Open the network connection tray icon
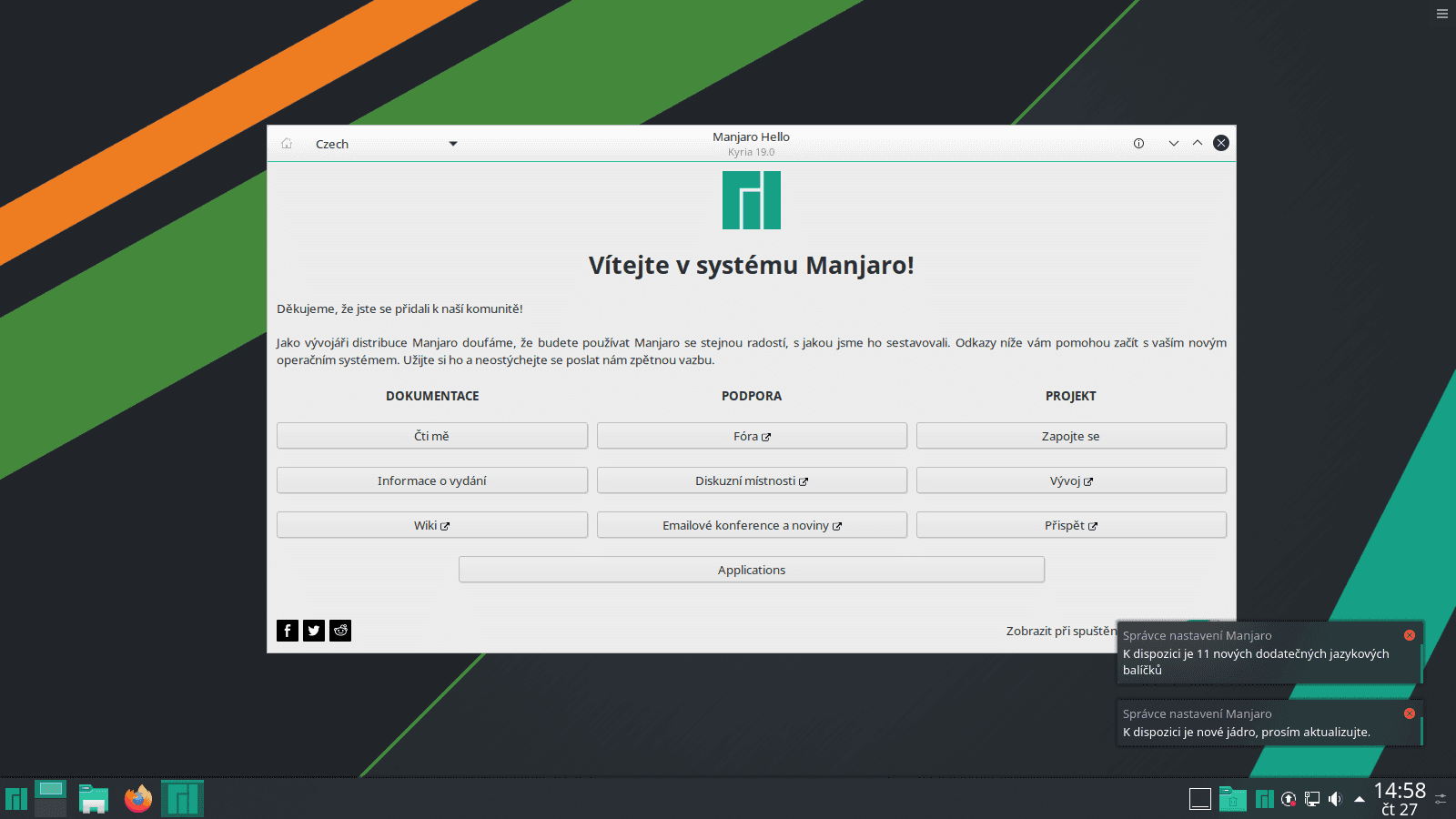Viewport: 1456px width, 819px height. pos(1312,798)
